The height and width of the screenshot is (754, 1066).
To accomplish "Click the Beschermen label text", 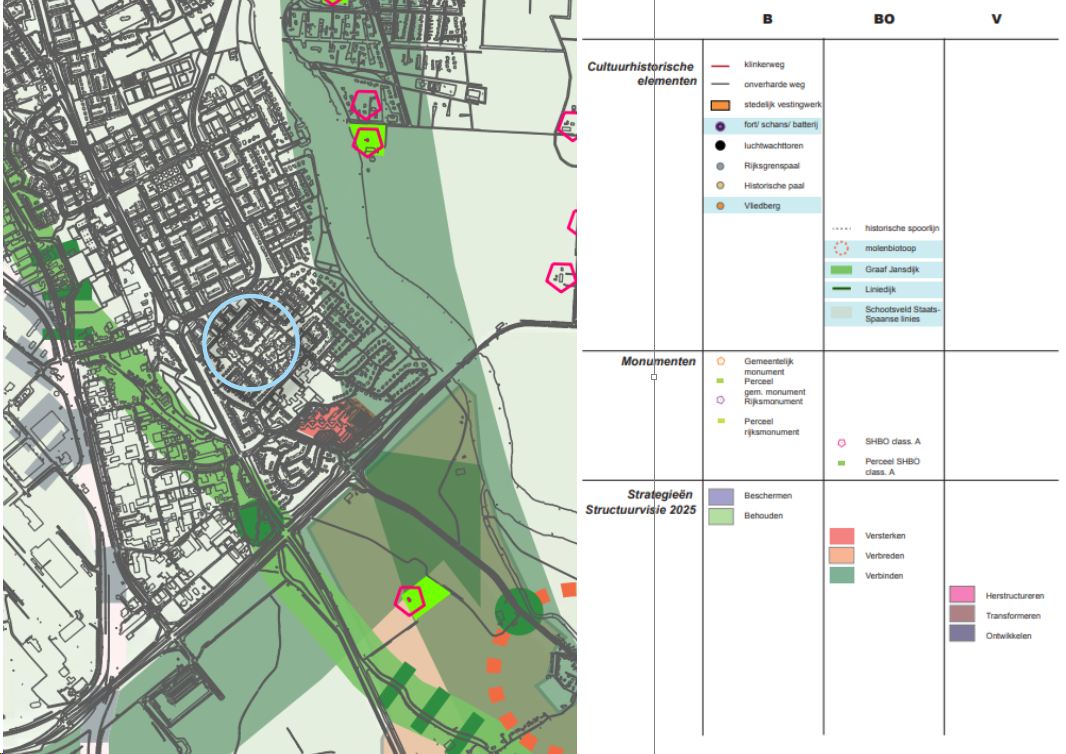I will 768,496.
